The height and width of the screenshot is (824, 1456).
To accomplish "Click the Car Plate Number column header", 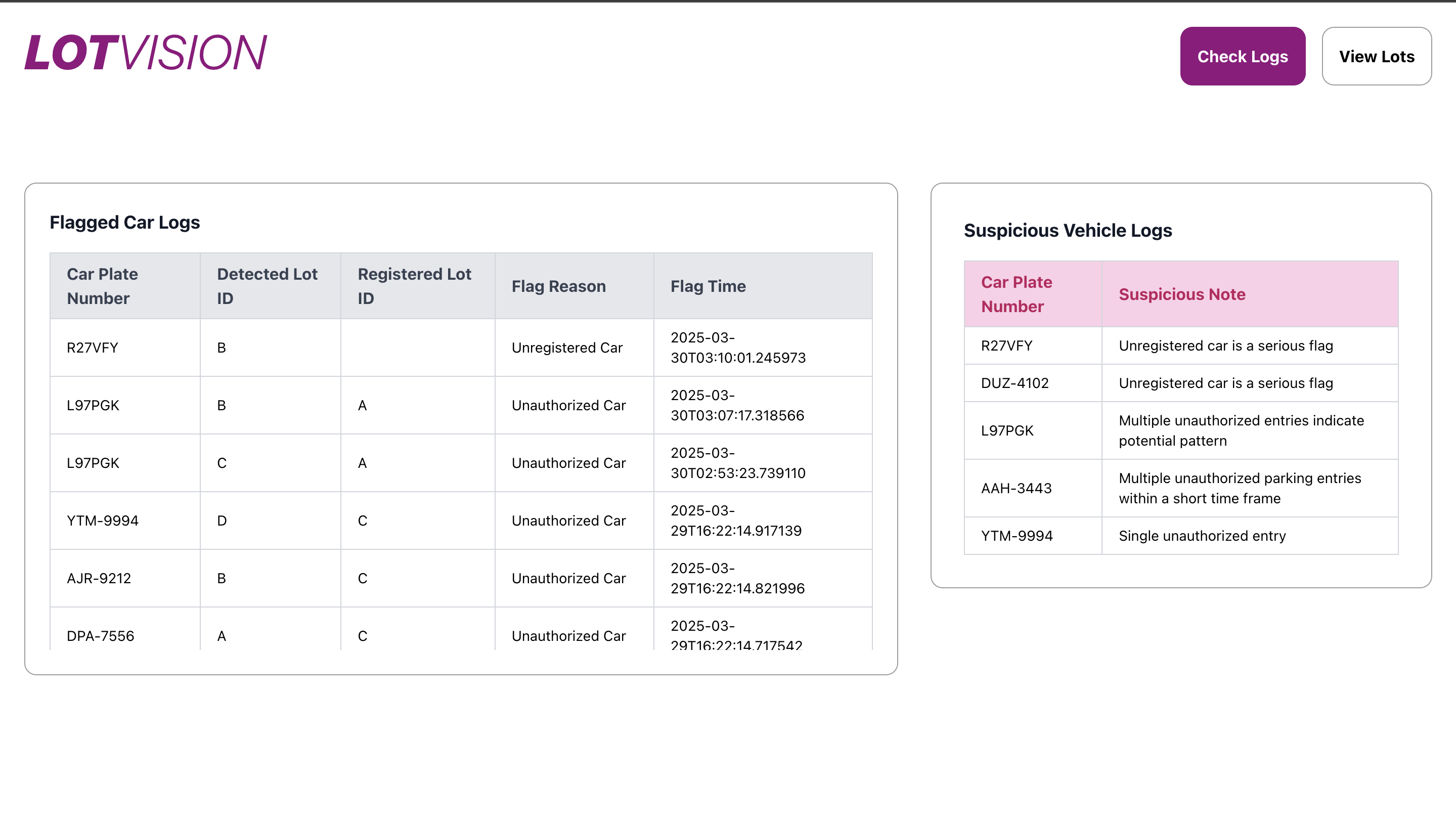I will coord(102,286).
